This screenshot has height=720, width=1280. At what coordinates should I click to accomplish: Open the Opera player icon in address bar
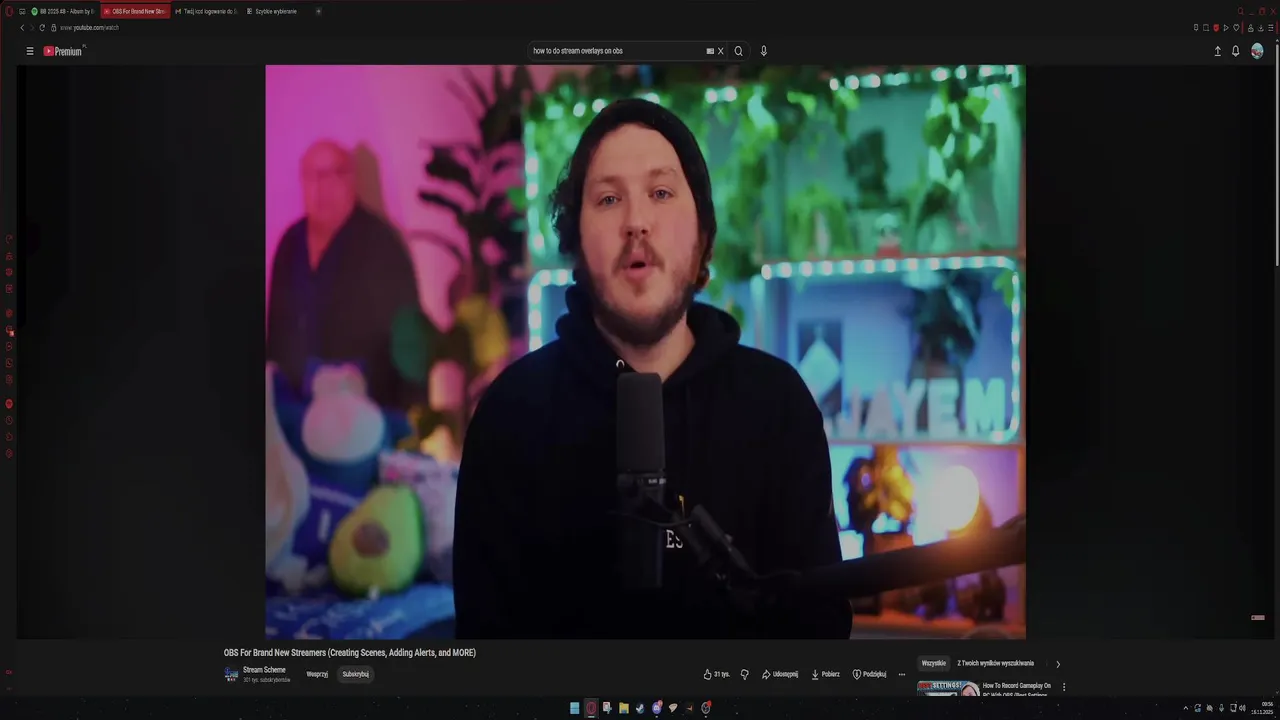pyautogui.click(x=1226, y=27)
